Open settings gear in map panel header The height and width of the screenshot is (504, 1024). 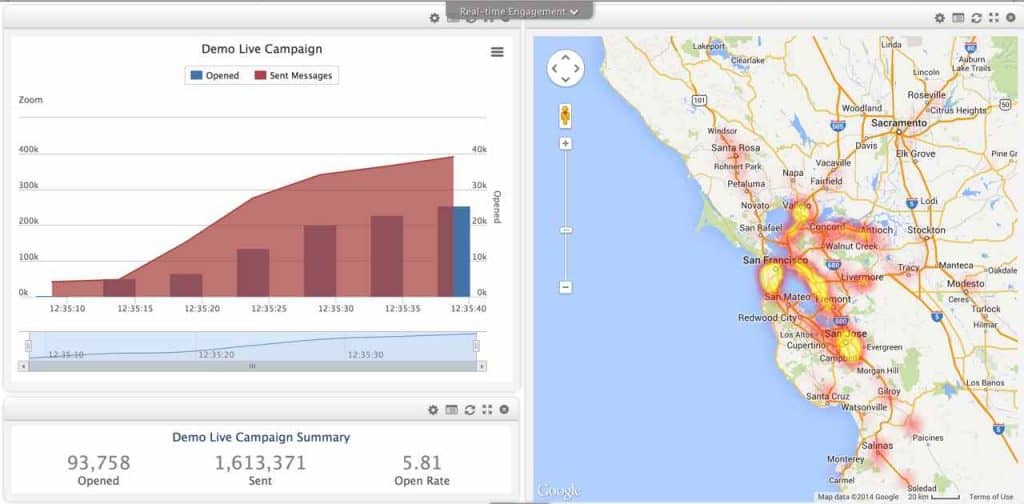[939, 18]
